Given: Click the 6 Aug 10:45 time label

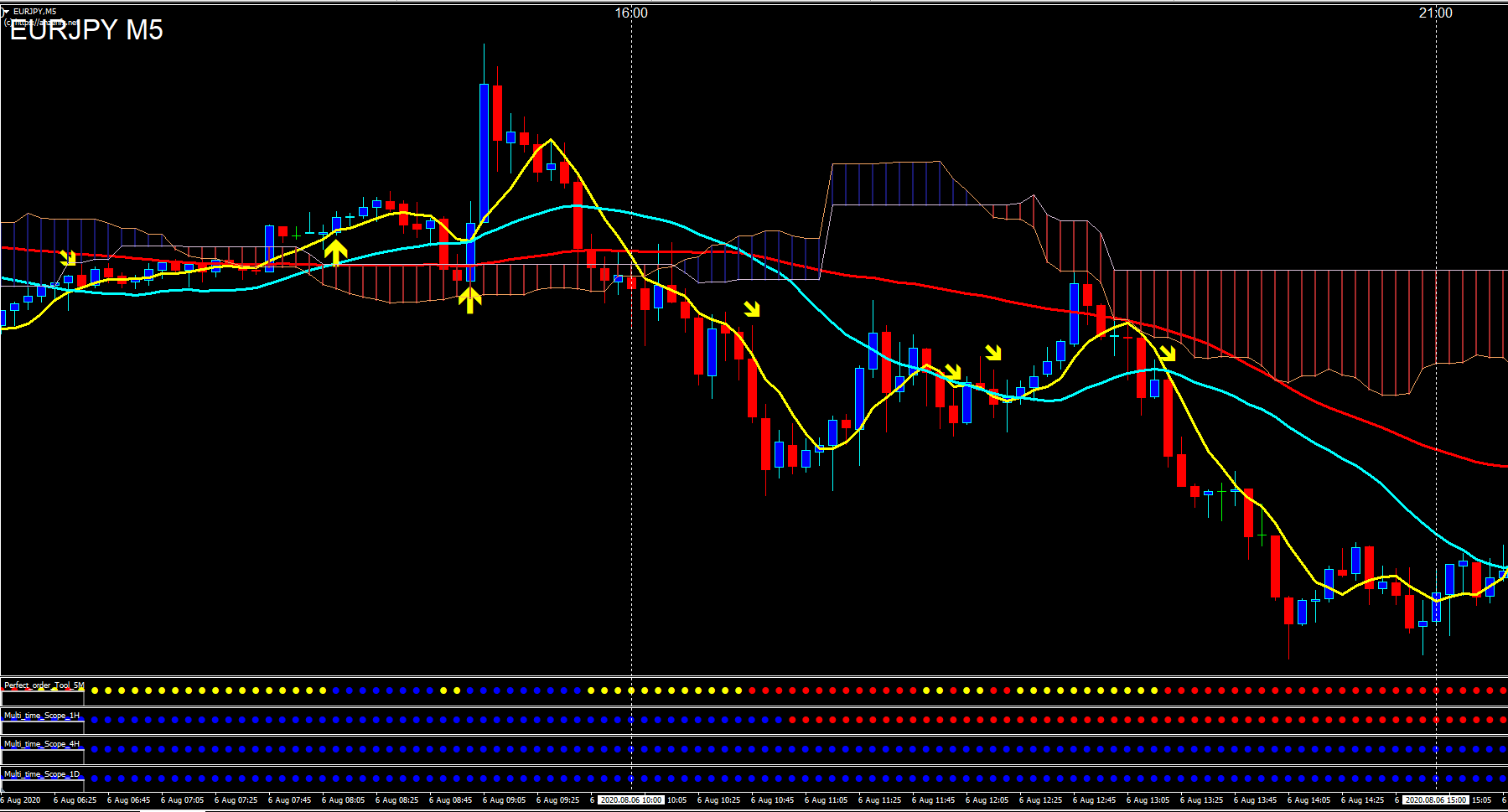Looking at the screenshot, I should point(775,800).
